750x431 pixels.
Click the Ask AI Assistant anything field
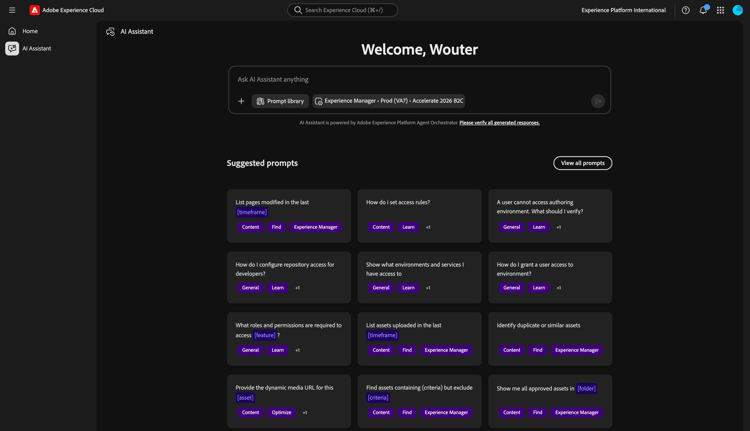point(419,79)
